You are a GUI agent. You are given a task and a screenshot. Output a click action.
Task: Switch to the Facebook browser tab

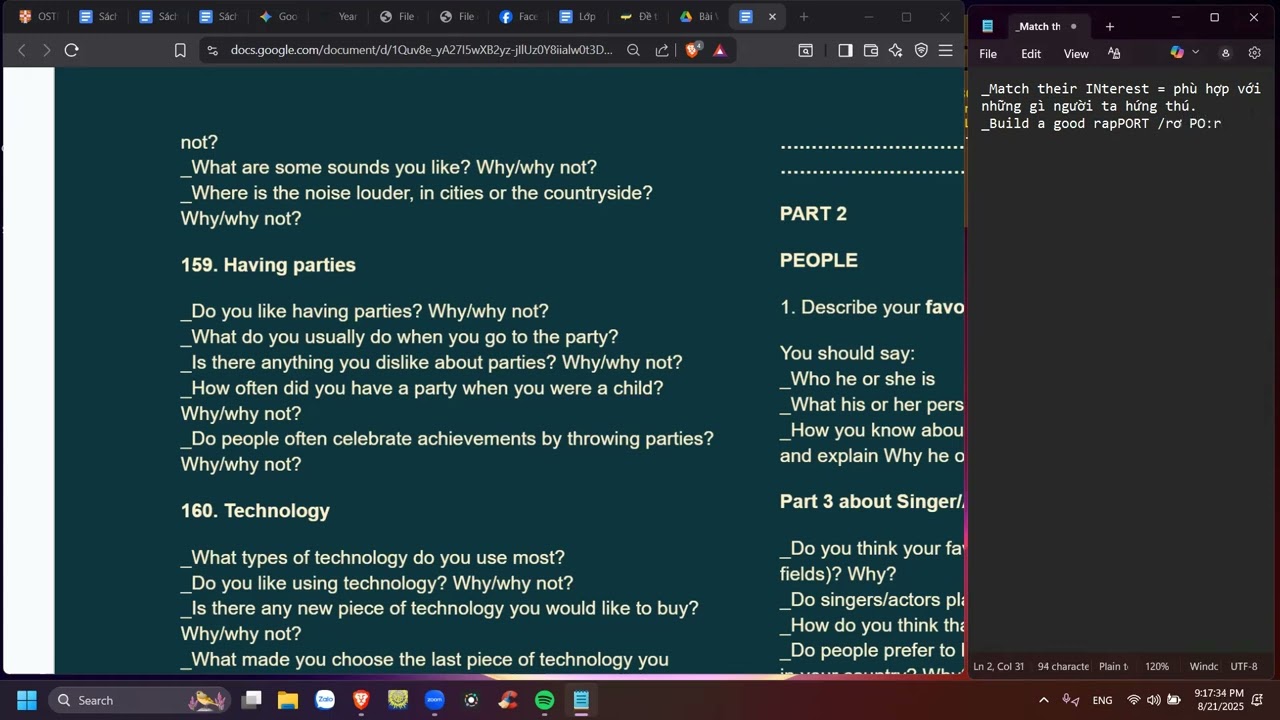click(x=518, y=17)
